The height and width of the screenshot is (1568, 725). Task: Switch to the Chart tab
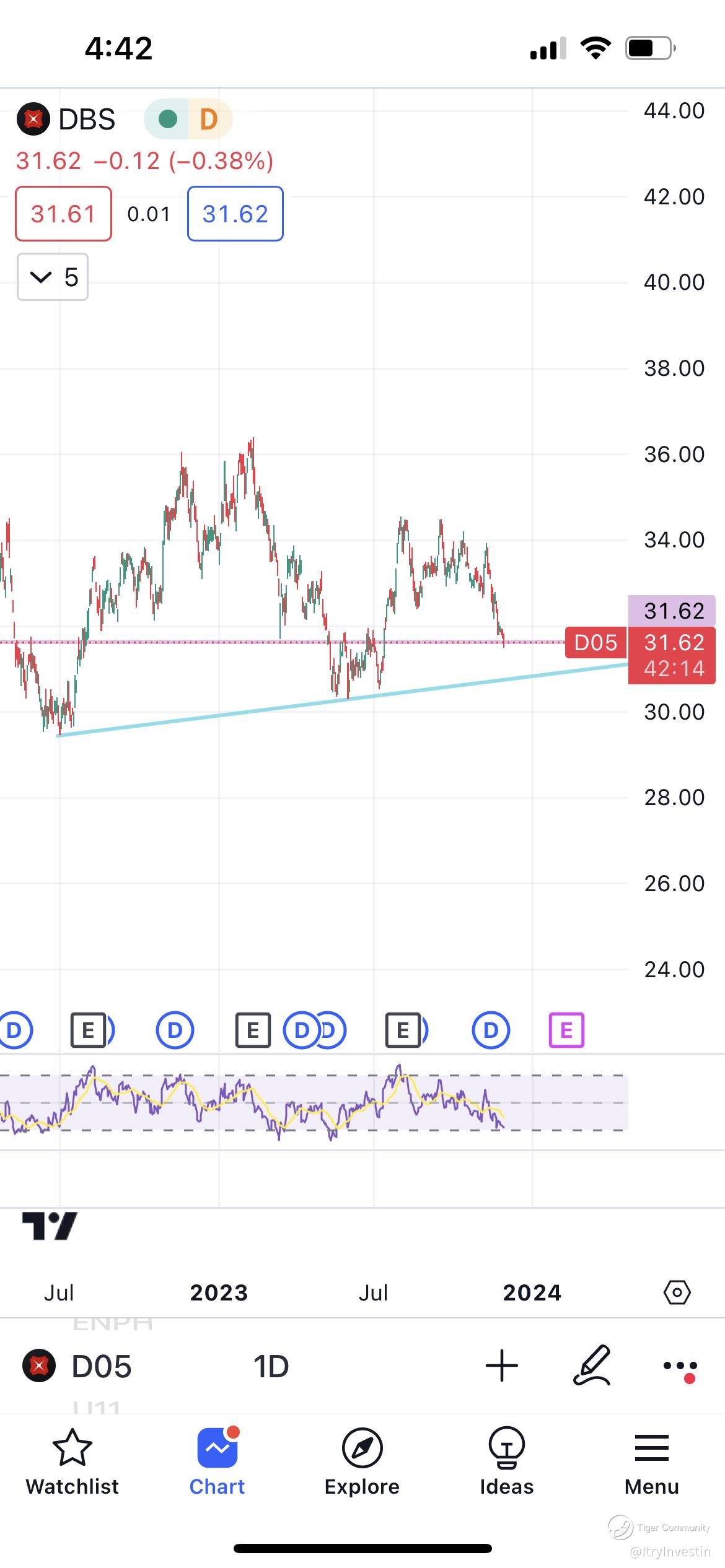point(217,1461)
